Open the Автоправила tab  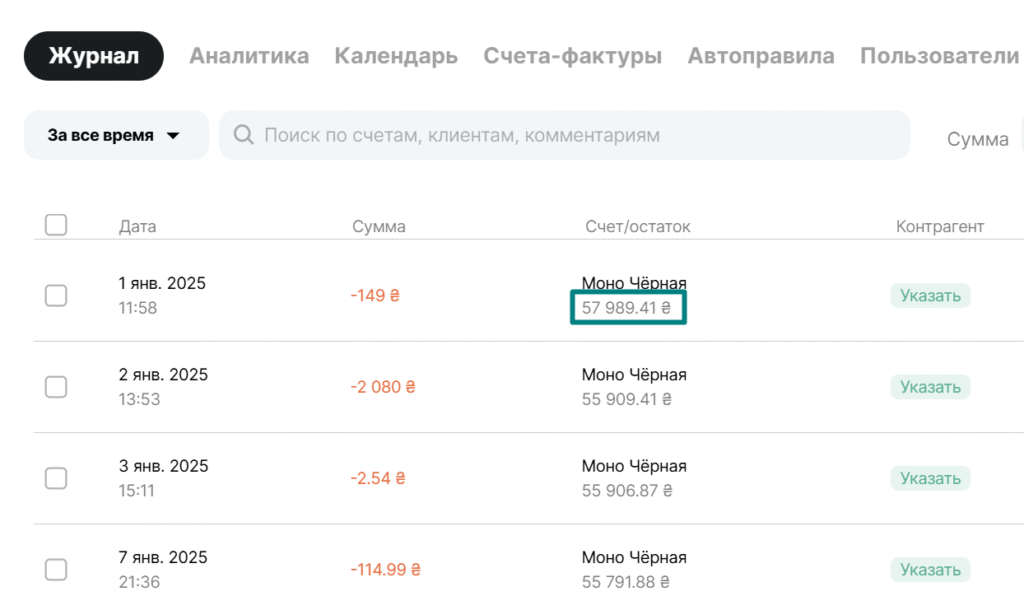click(x=761, y=56)
